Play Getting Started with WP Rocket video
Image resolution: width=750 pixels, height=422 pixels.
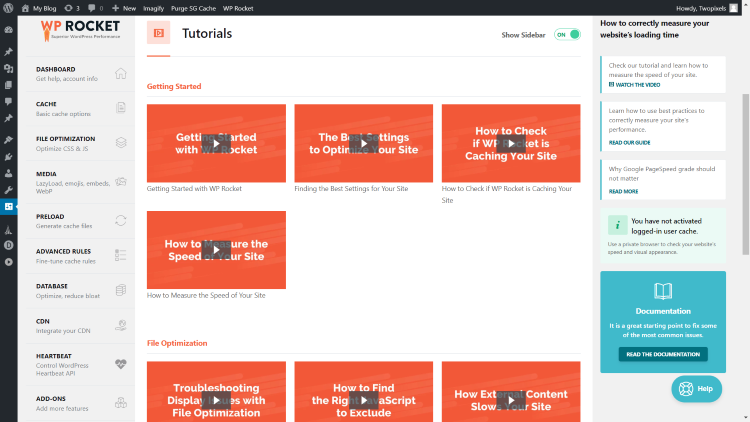[x=216, y=143]
